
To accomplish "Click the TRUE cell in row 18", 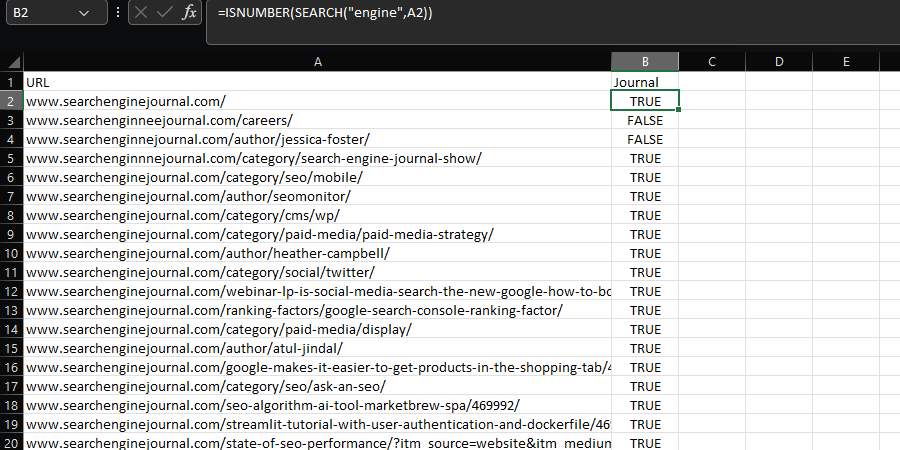I will (x=645, y=405).
